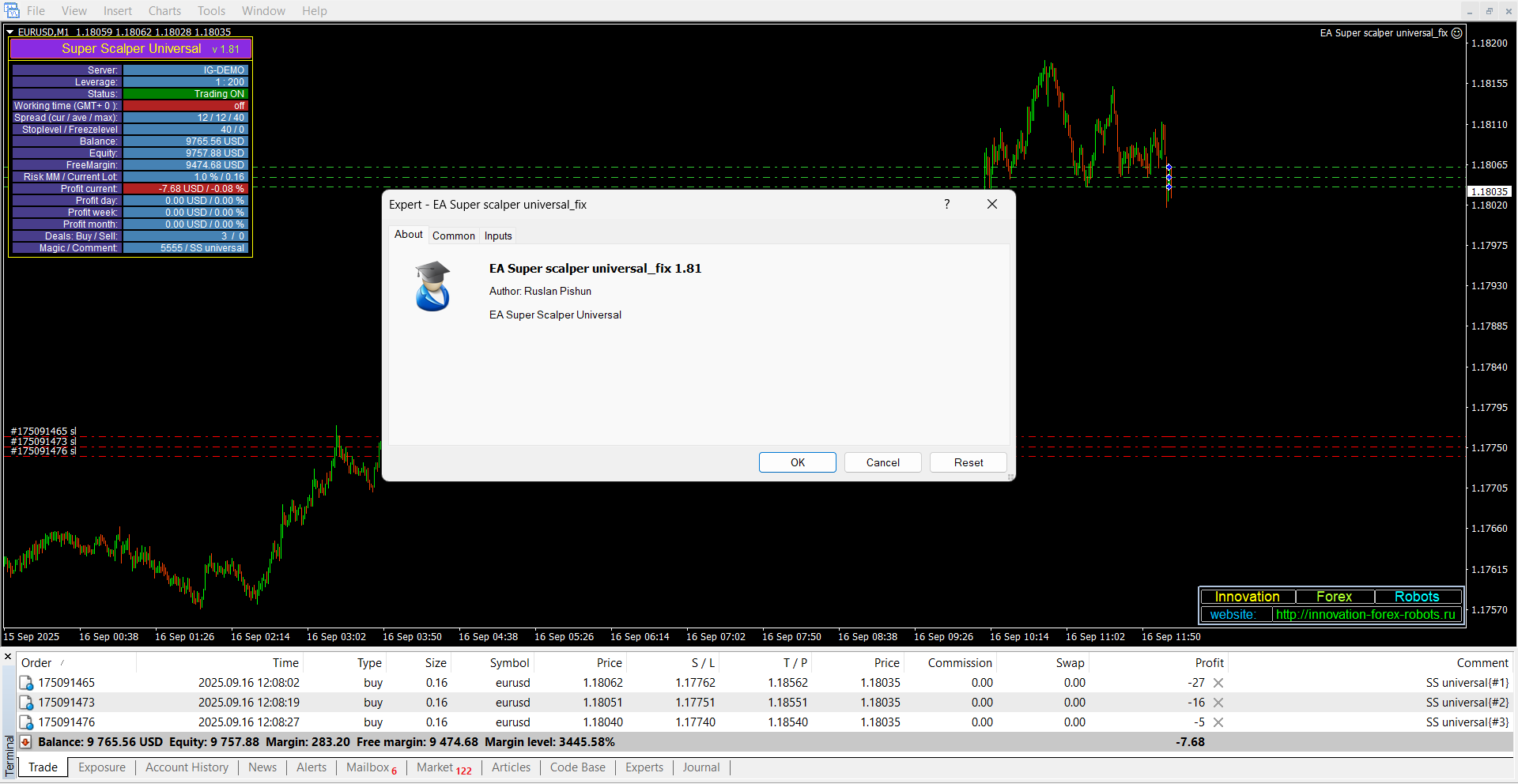Sort by the Order column header
The height and width of the screenshot is (784, 1518).
36,663
